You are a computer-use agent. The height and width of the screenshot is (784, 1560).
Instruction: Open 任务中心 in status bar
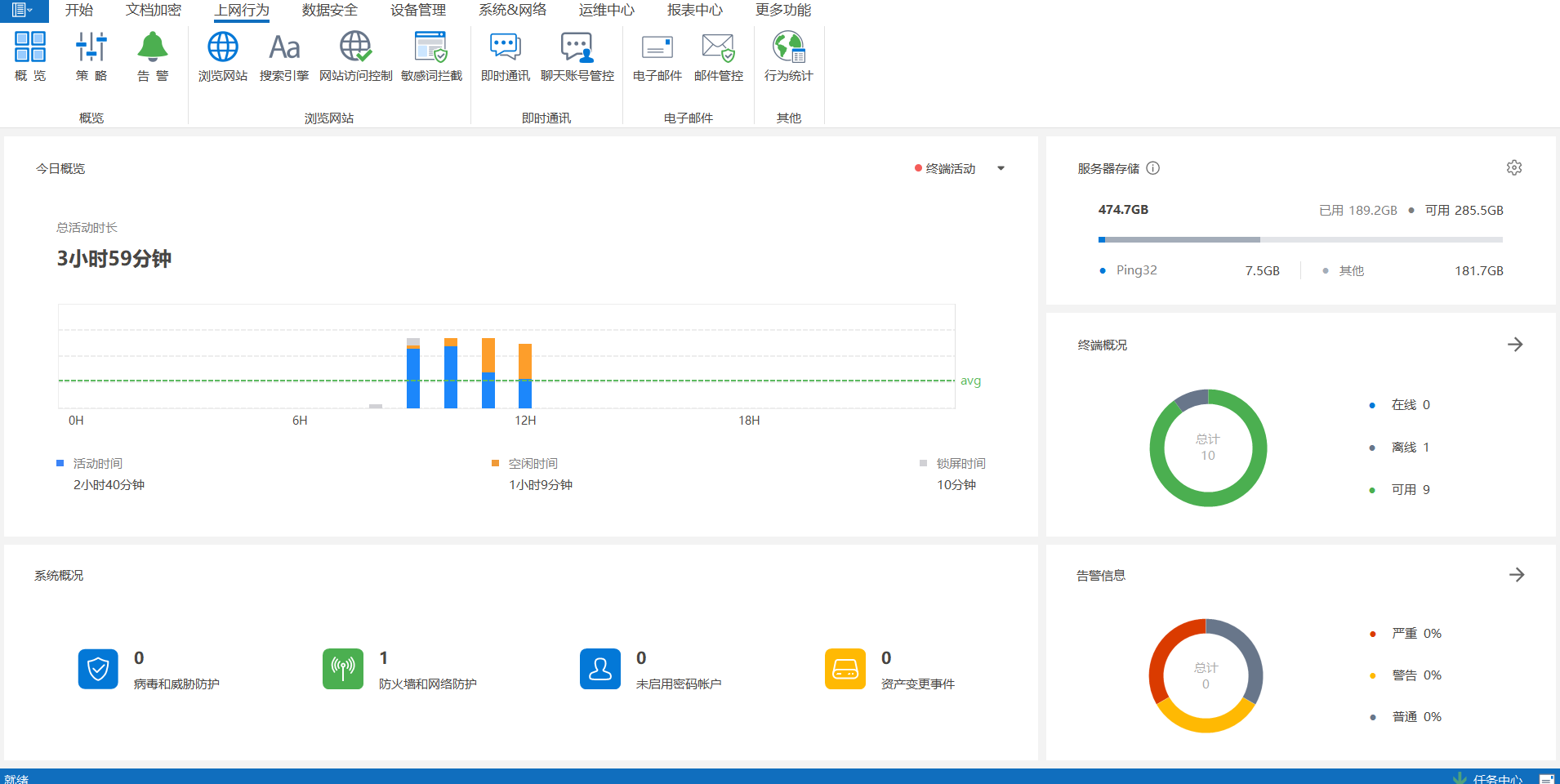click(1496, 778)
